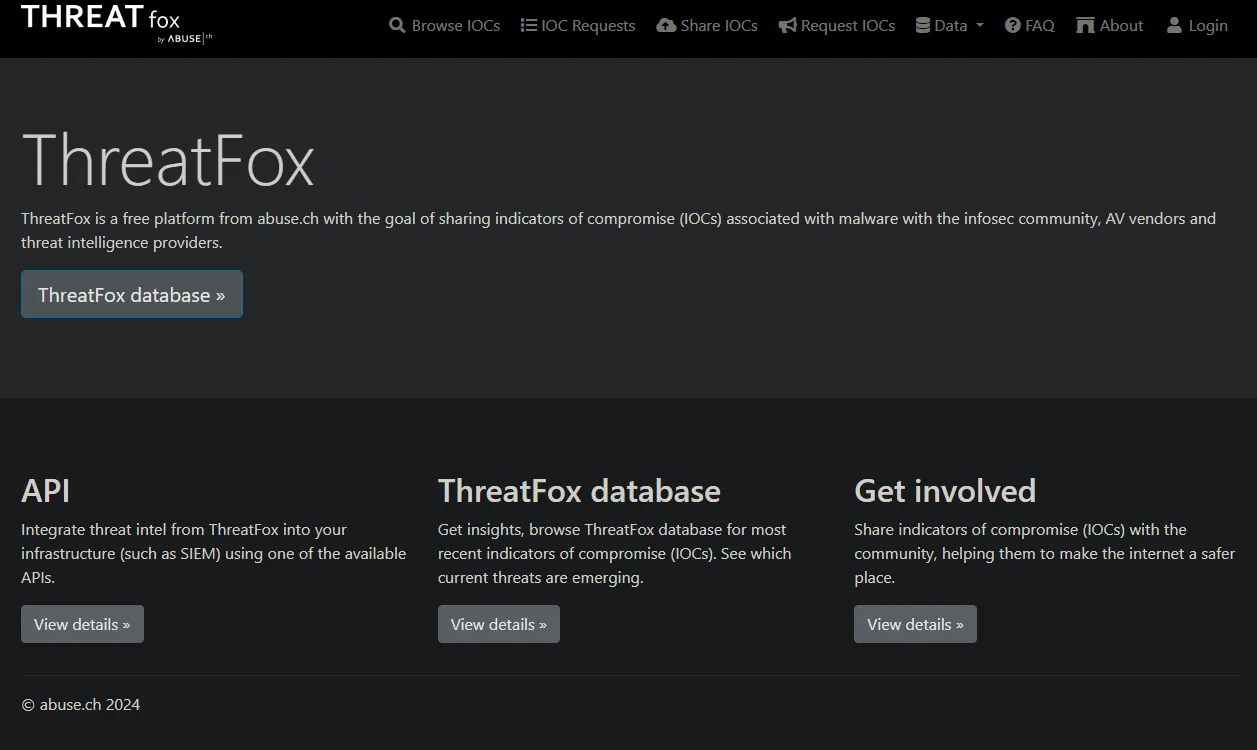Click the cloud upload icon for Share IOCs

coord(666,26)
